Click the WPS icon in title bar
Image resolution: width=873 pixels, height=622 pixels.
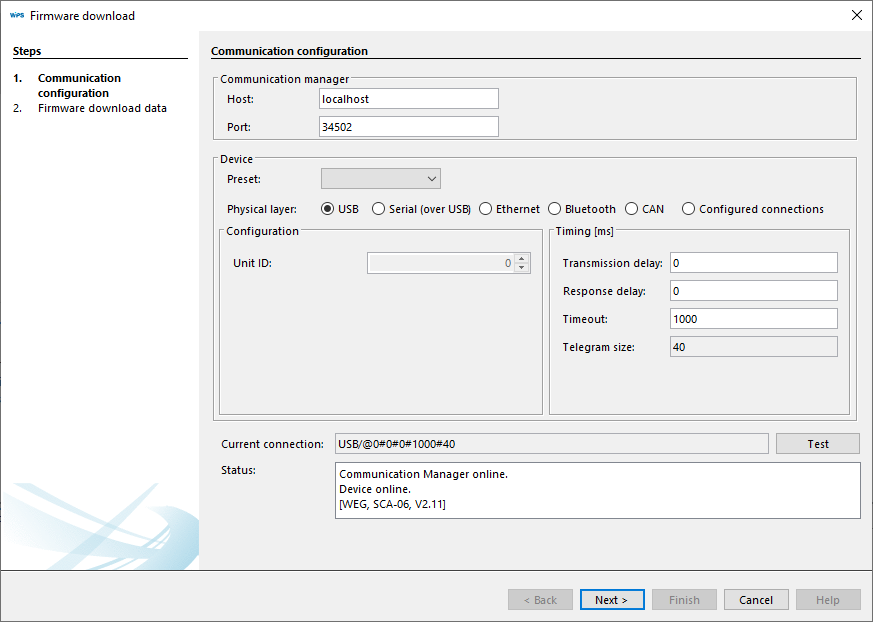tap(16, 15)
